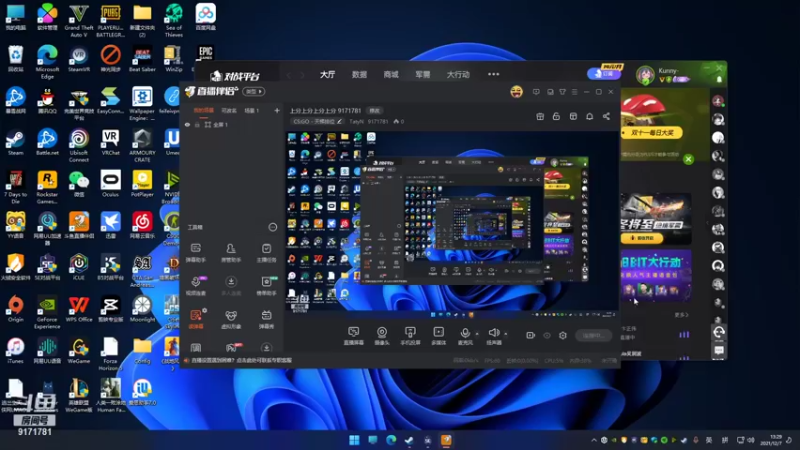Open the Grand Theft Auto V shortcut

(x=79, y=21)
